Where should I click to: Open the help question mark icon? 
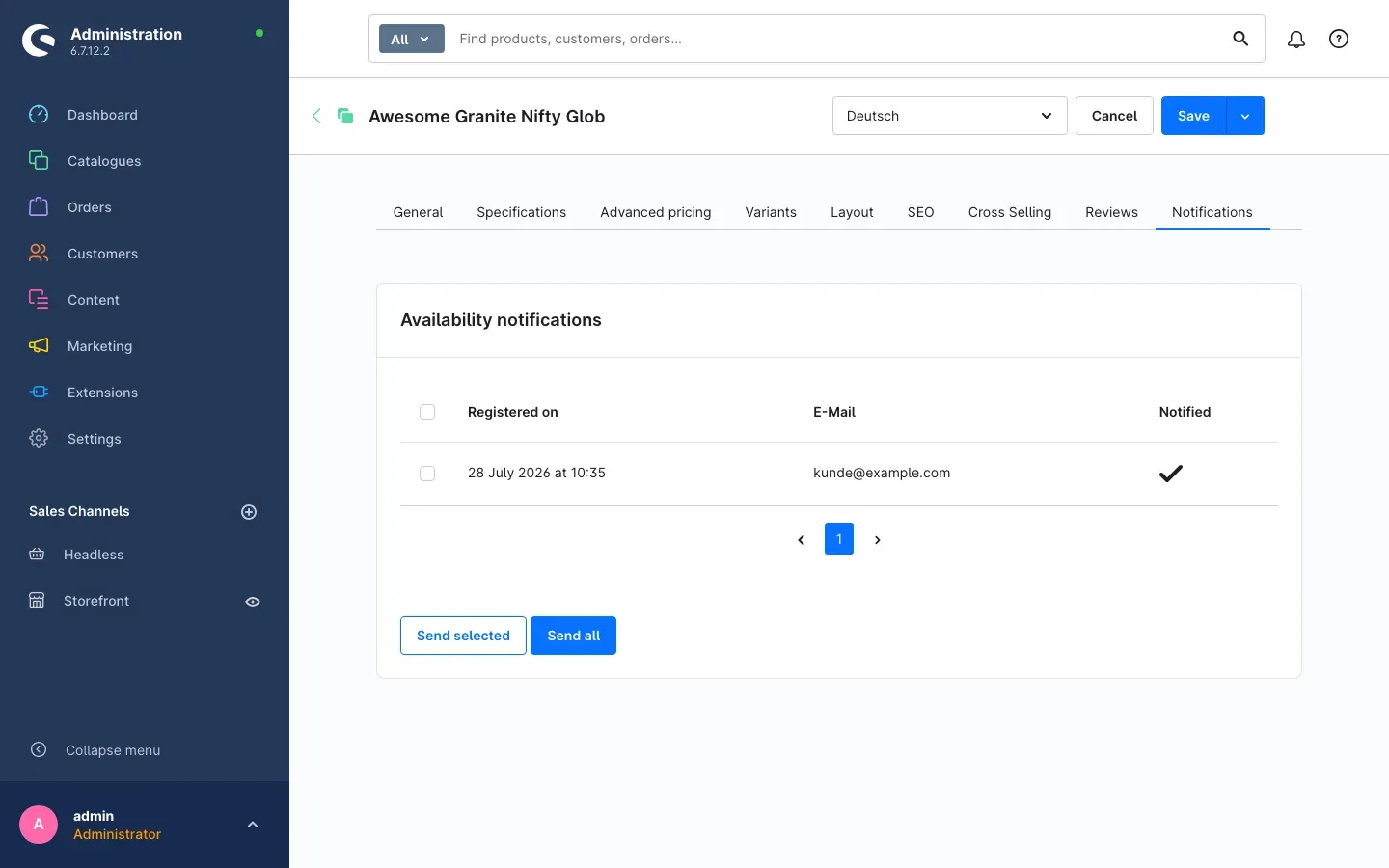(1339, 39)
